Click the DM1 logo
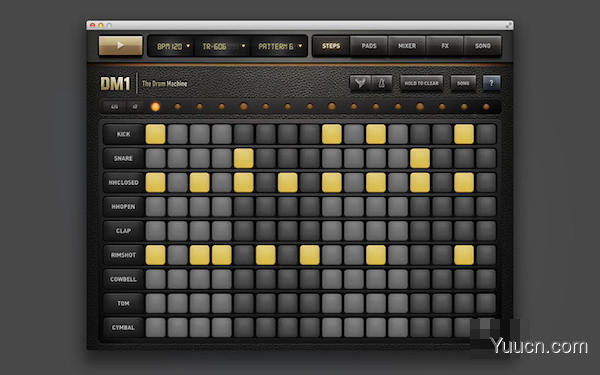 (115, 83)
